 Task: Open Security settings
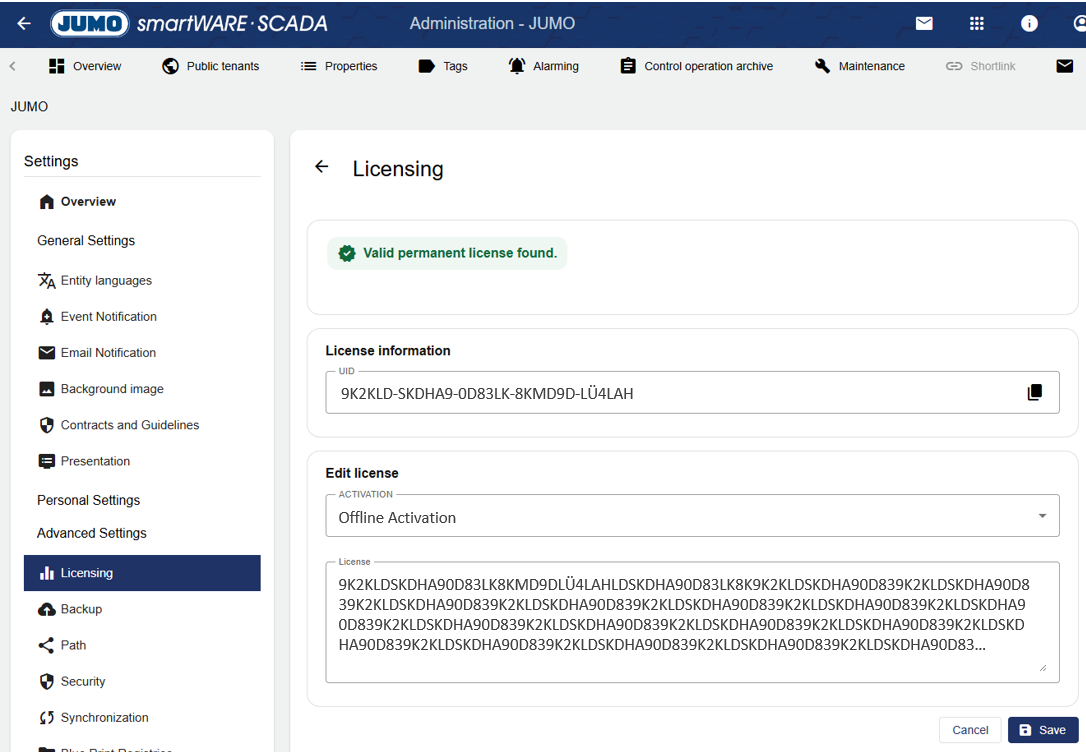(142, 681)
